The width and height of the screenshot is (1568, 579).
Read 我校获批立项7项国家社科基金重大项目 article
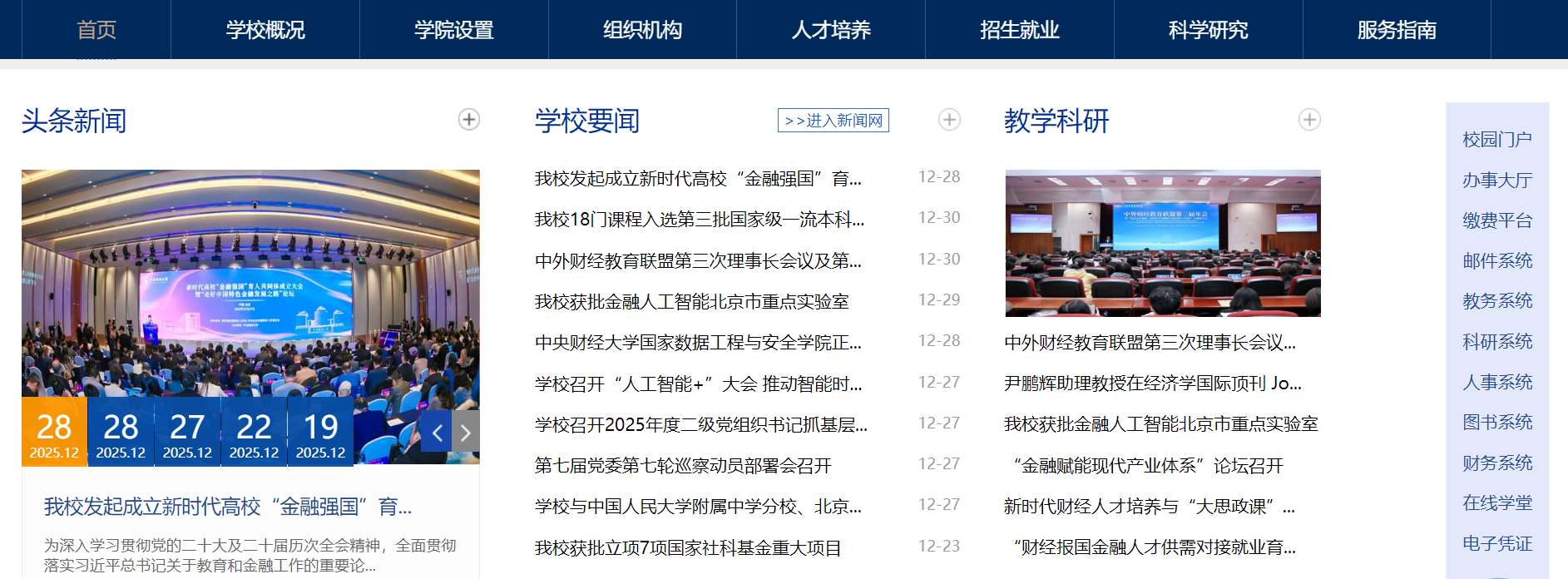tap(688, 548)
